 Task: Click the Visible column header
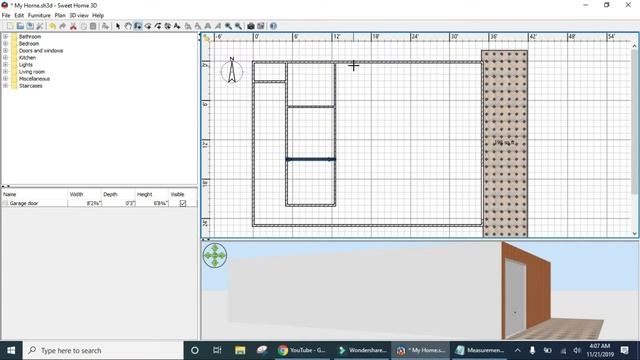click(183, 194)
